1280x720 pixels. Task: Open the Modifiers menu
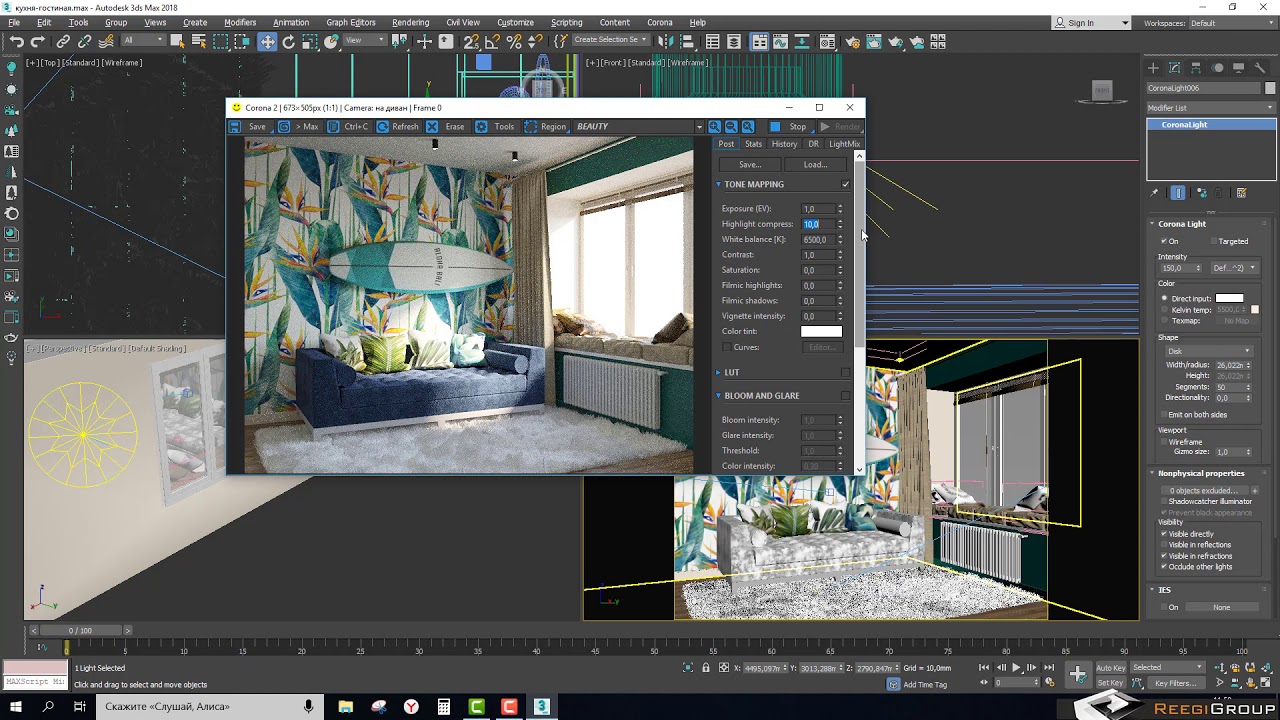[x=240, y=22]
